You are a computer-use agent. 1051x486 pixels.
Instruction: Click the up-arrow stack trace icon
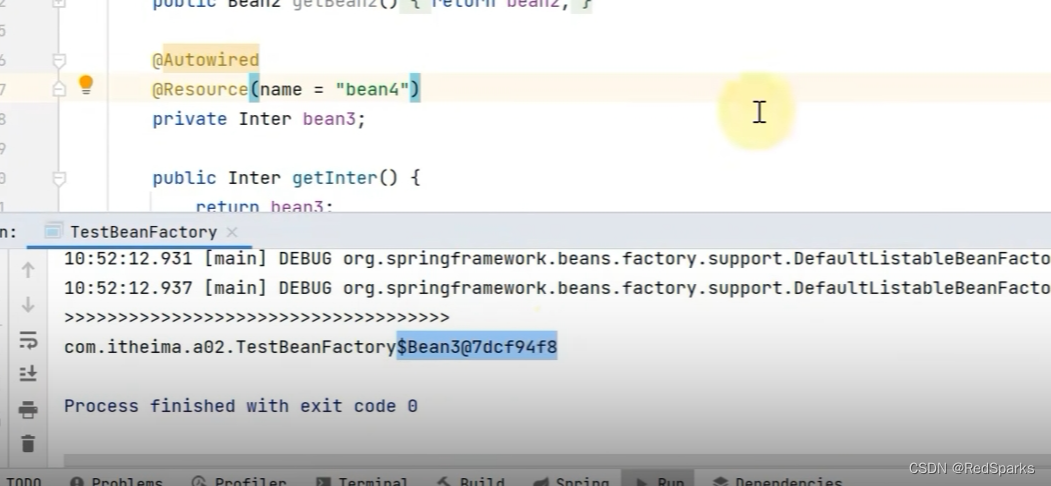pyautogui.click(x=27, y=270)
